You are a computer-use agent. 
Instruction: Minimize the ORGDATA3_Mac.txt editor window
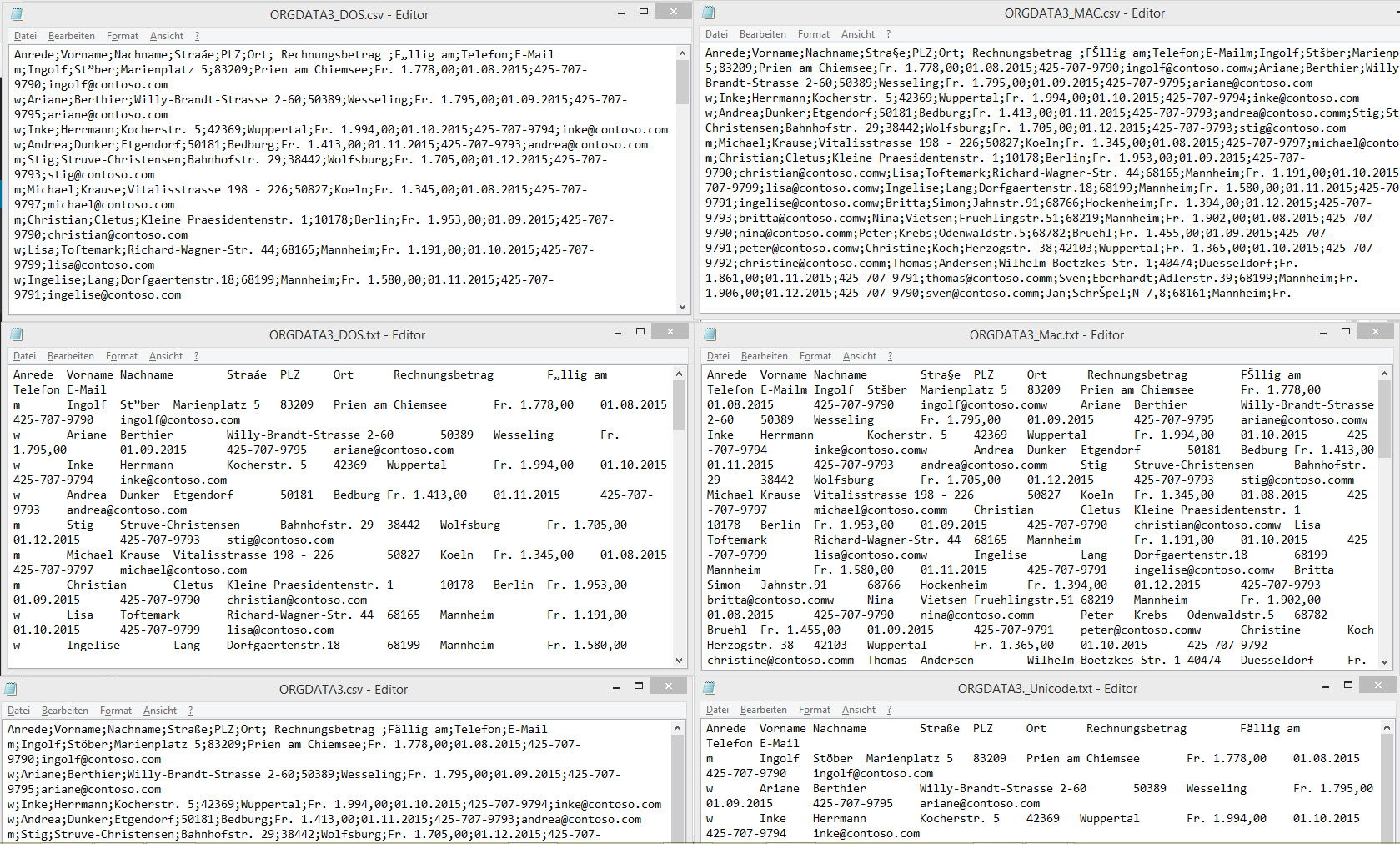coord(1323,332)
